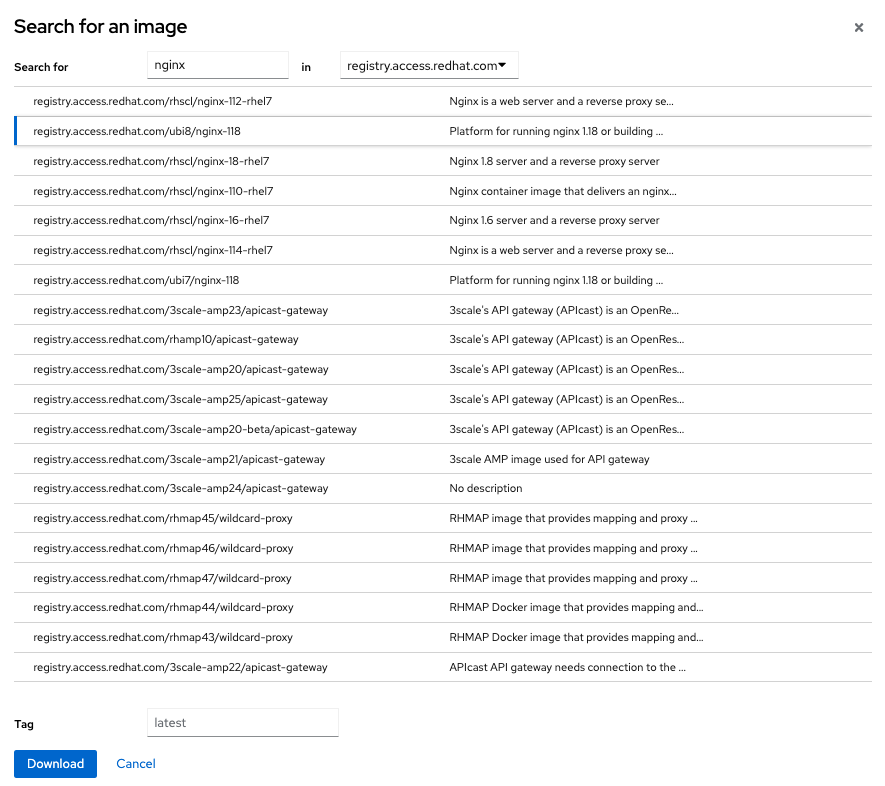Select 3scale-amp21/apicast-gateway image row
This screenshot has width=885, height=786.
[x=442, y=459]
